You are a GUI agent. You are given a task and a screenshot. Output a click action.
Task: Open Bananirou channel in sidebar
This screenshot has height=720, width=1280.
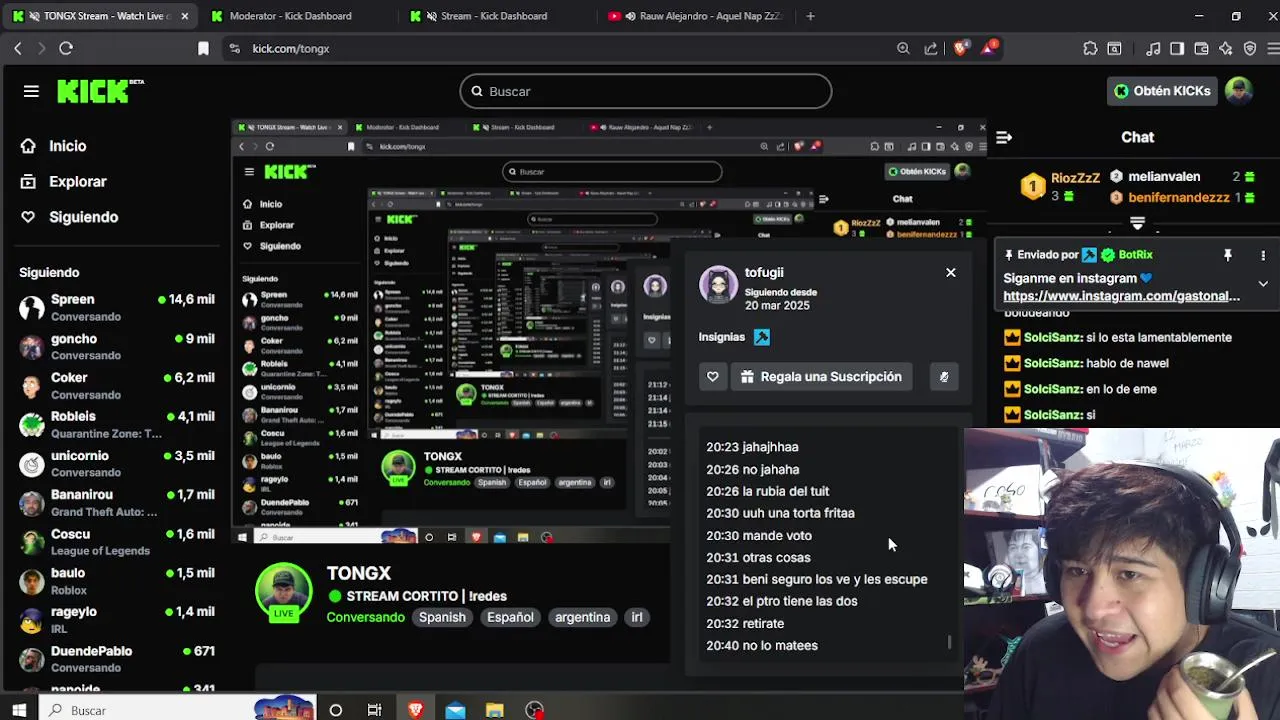[x=117, y=502]
